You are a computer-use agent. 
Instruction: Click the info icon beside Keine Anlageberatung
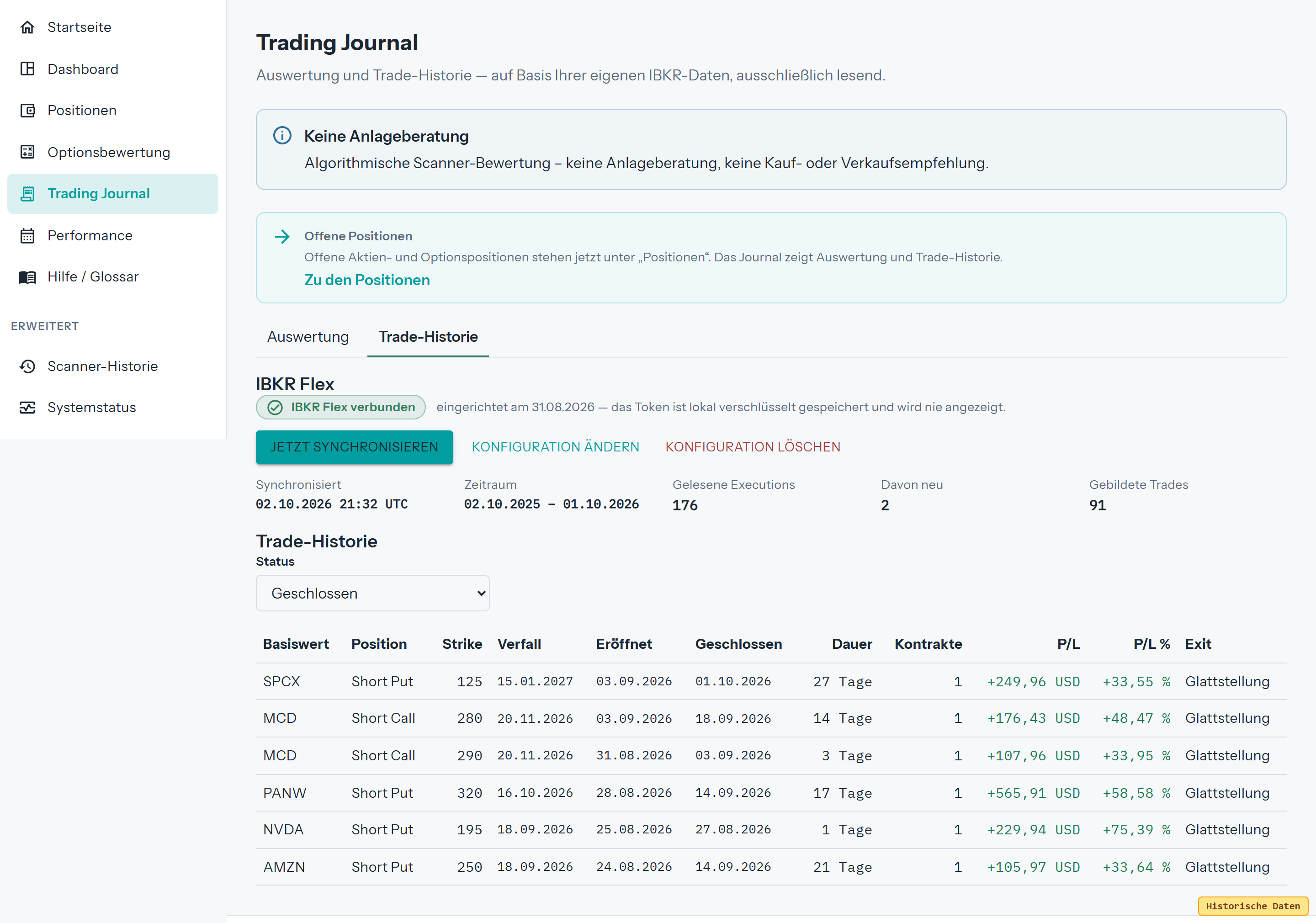282,135
